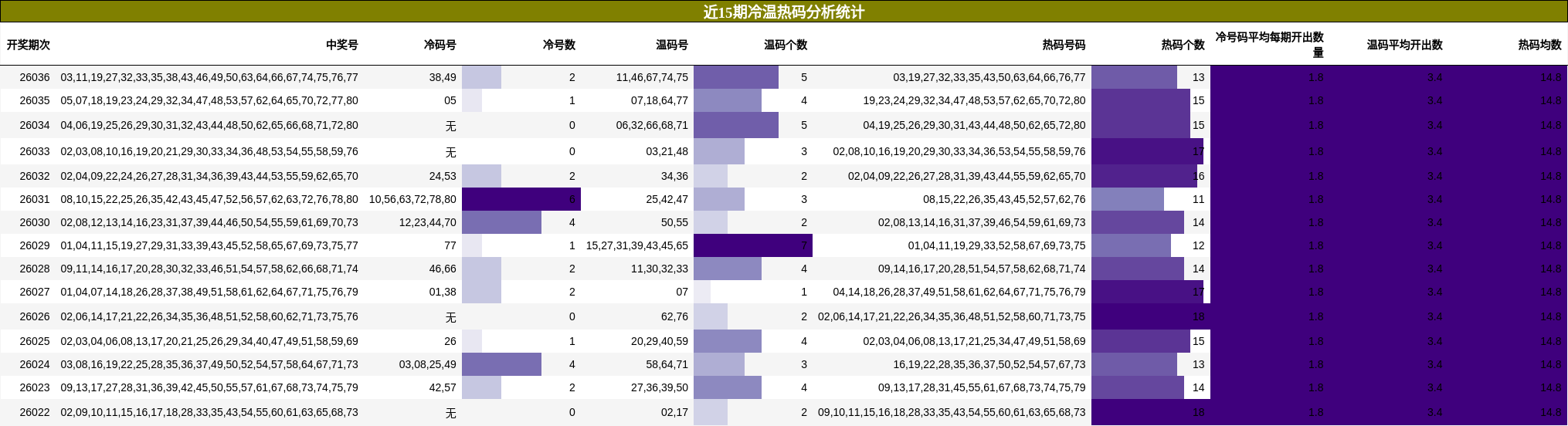Select the 热码个数 column header
The height and width of the screenshot is (426, 1568).
tap(1183, 45)
